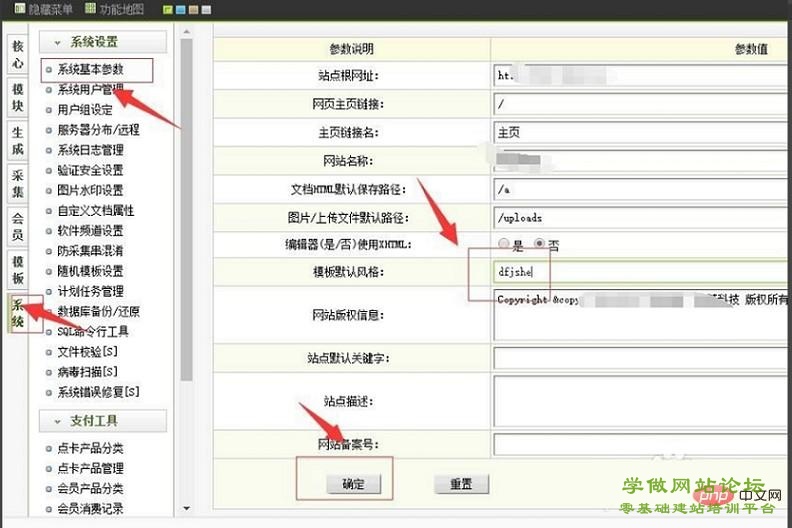Click the 功能地图 grid icon
The width and height of the screenshot is (792, 528).
[90, 8]
